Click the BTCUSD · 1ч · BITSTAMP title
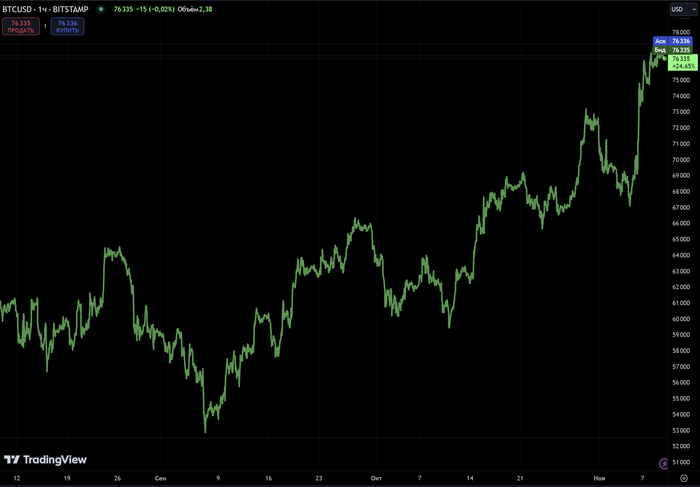 pos(45,9)
